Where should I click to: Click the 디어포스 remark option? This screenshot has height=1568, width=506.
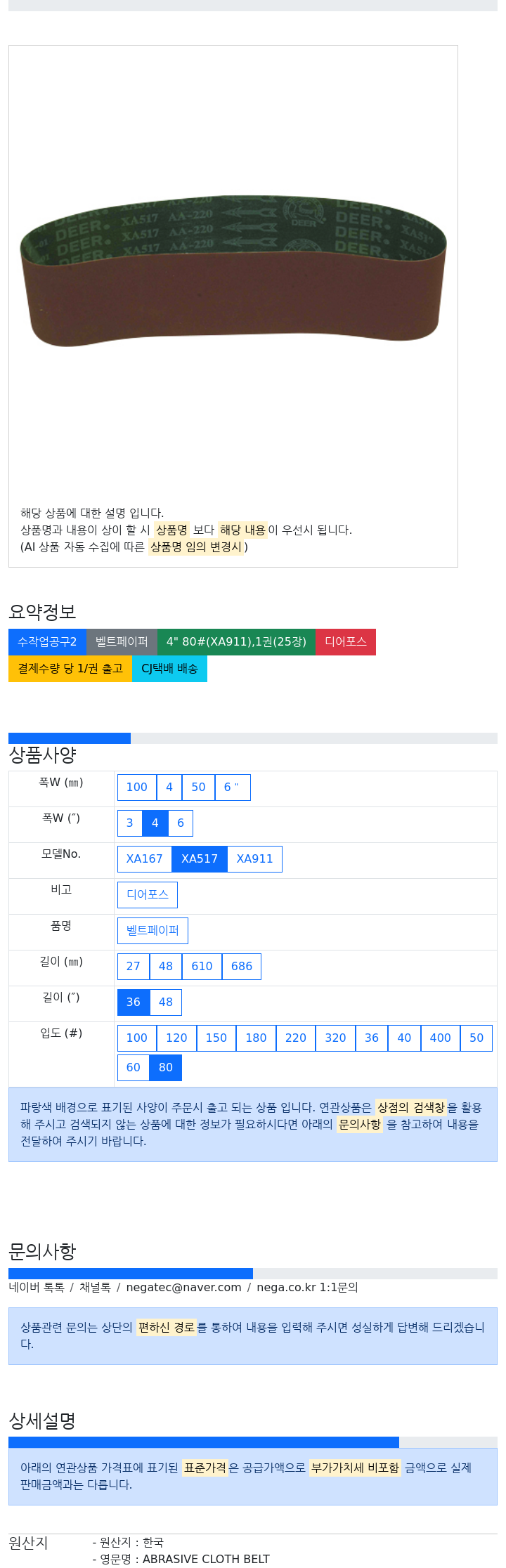[x=148, y=895]
